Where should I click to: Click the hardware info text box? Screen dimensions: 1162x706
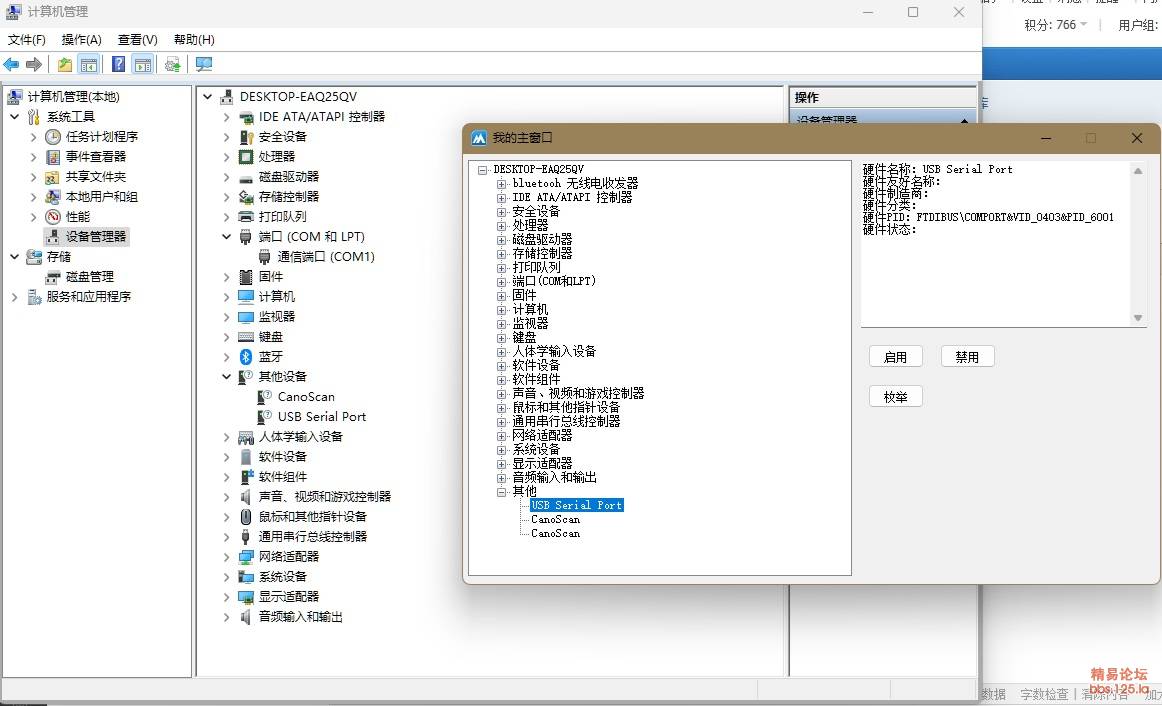(1003, 244)
